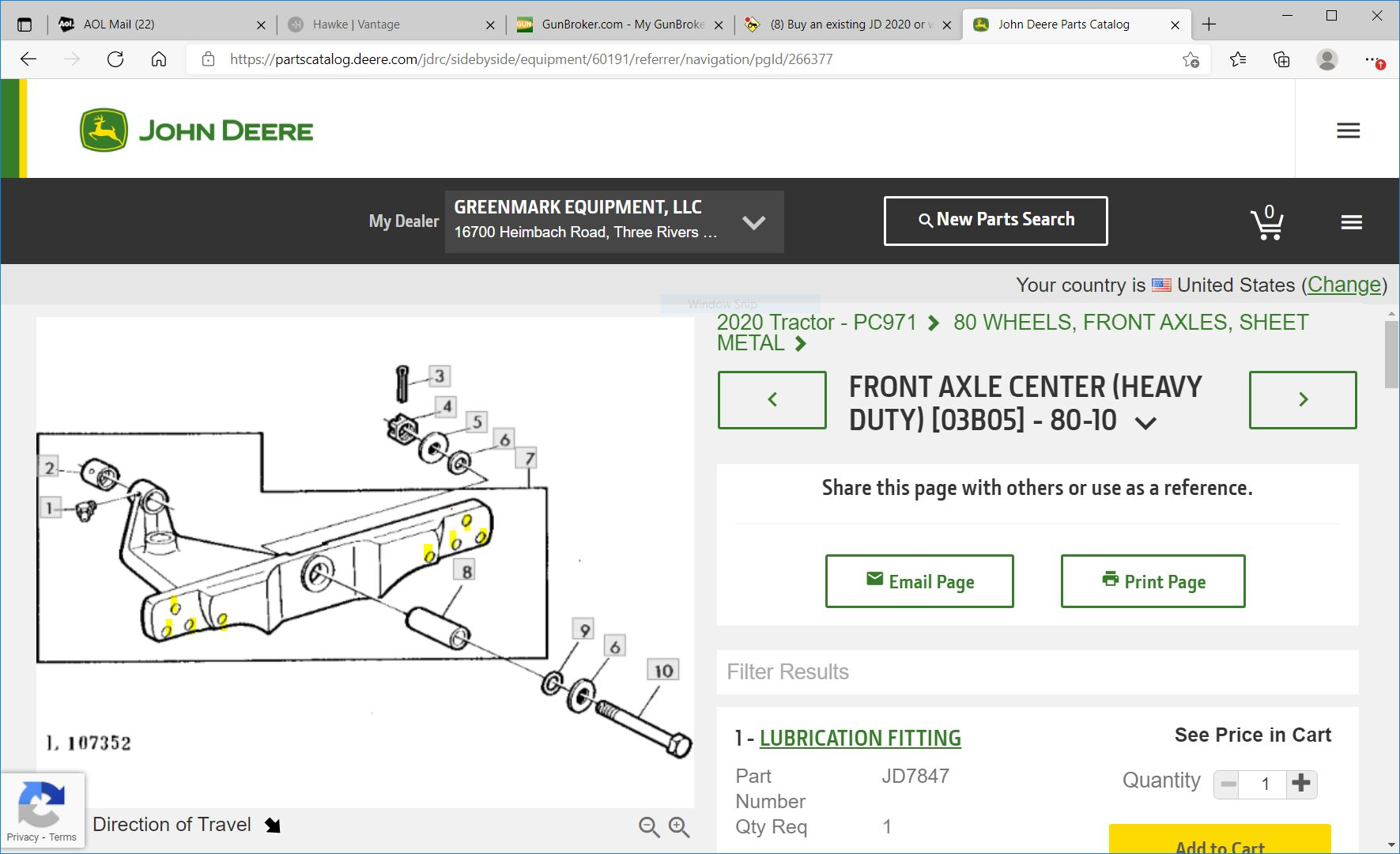Click the Email Page button
The height and width of the screenshot is (854, 1400).
tap(919, 581)
